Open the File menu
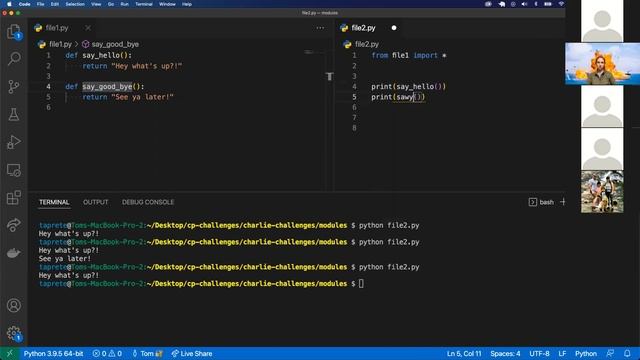 pyautogui.click(x=40, y=4)
